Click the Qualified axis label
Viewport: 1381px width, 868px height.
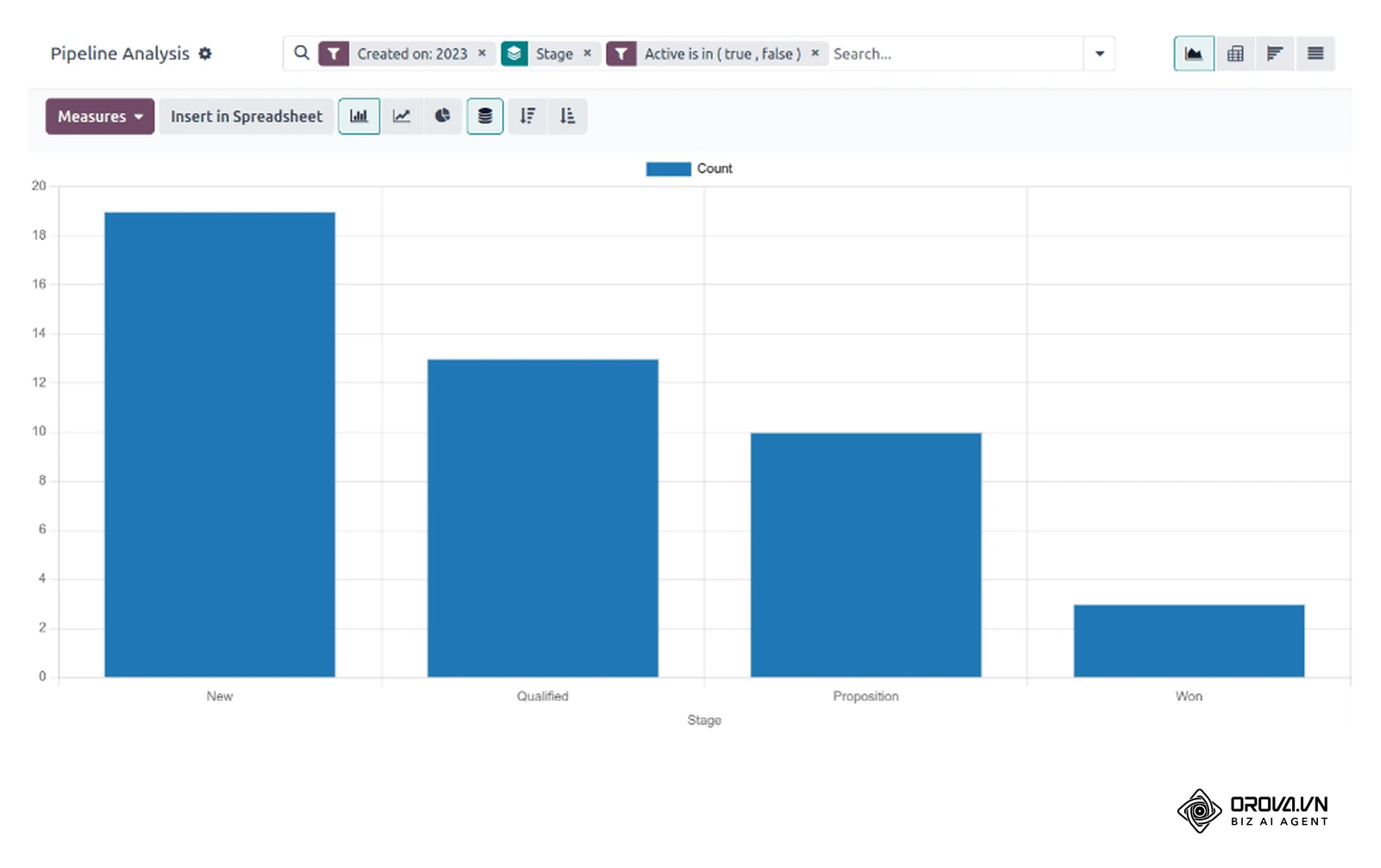[x=543, y=696]
